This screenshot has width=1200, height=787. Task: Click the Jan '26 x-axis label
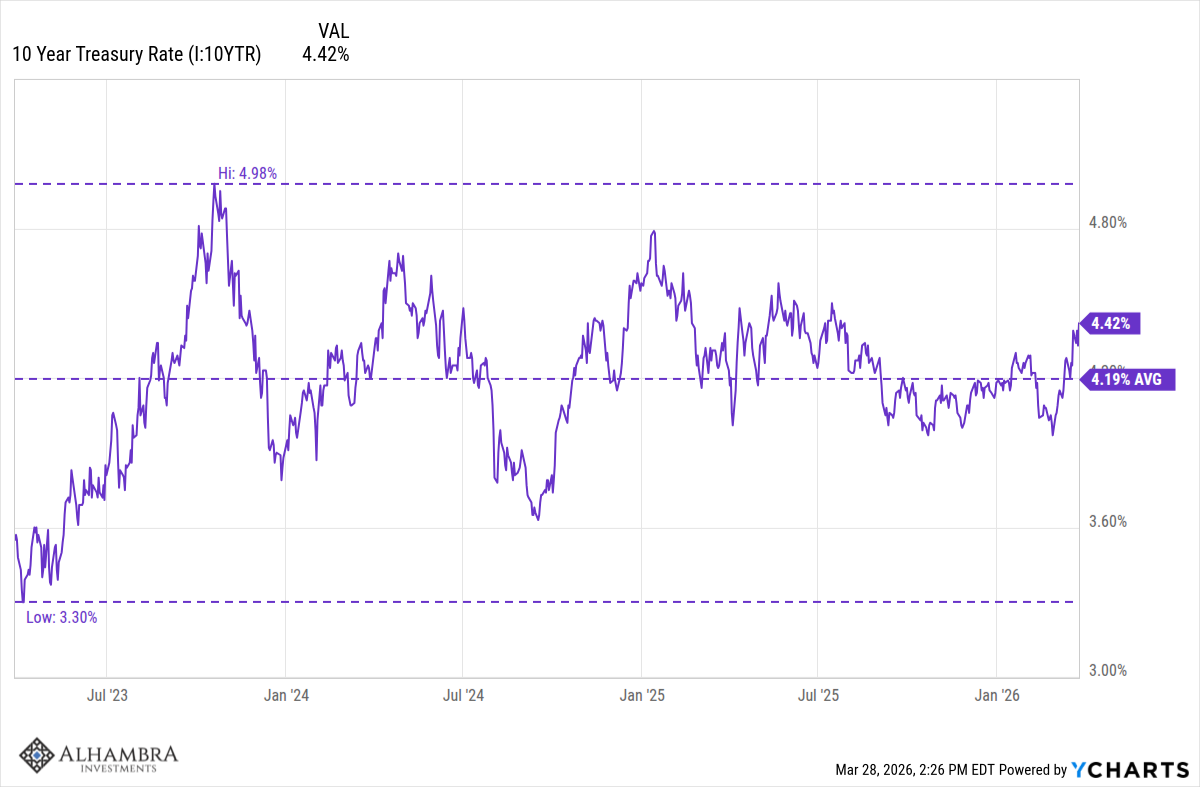pos(997,694)
